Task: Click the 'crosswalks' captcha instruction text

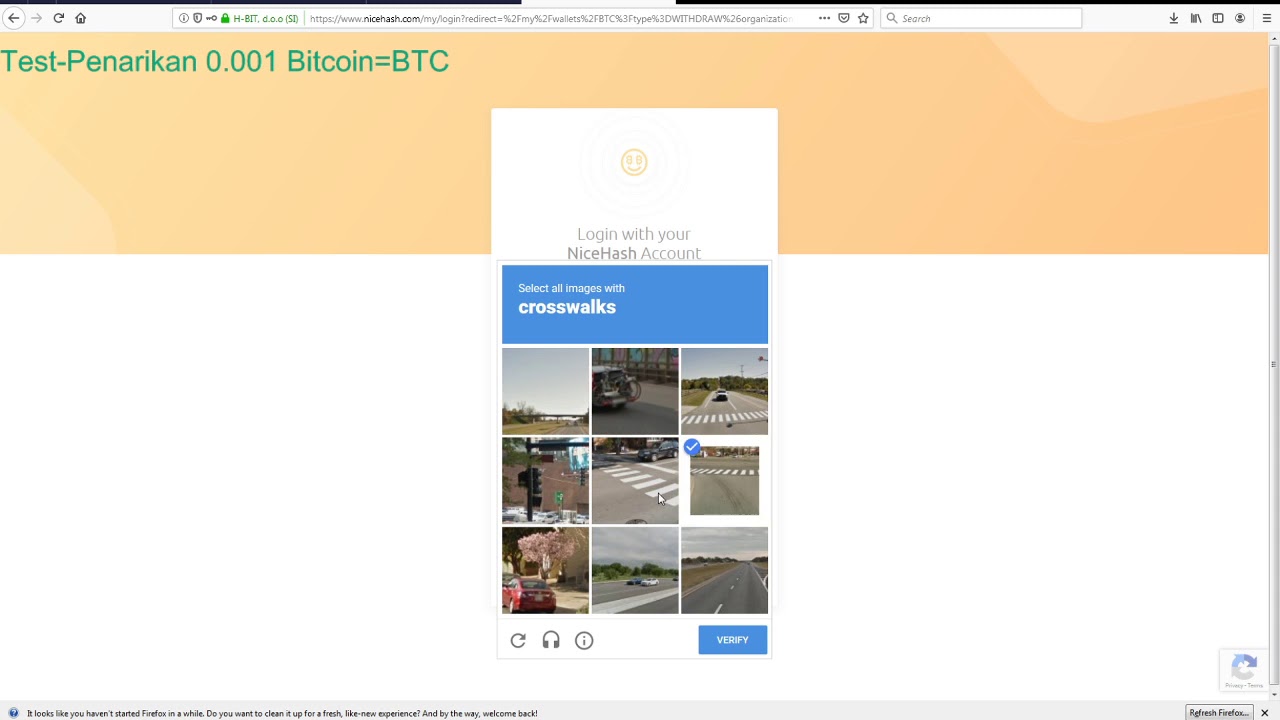Action: tap(567, 307)
